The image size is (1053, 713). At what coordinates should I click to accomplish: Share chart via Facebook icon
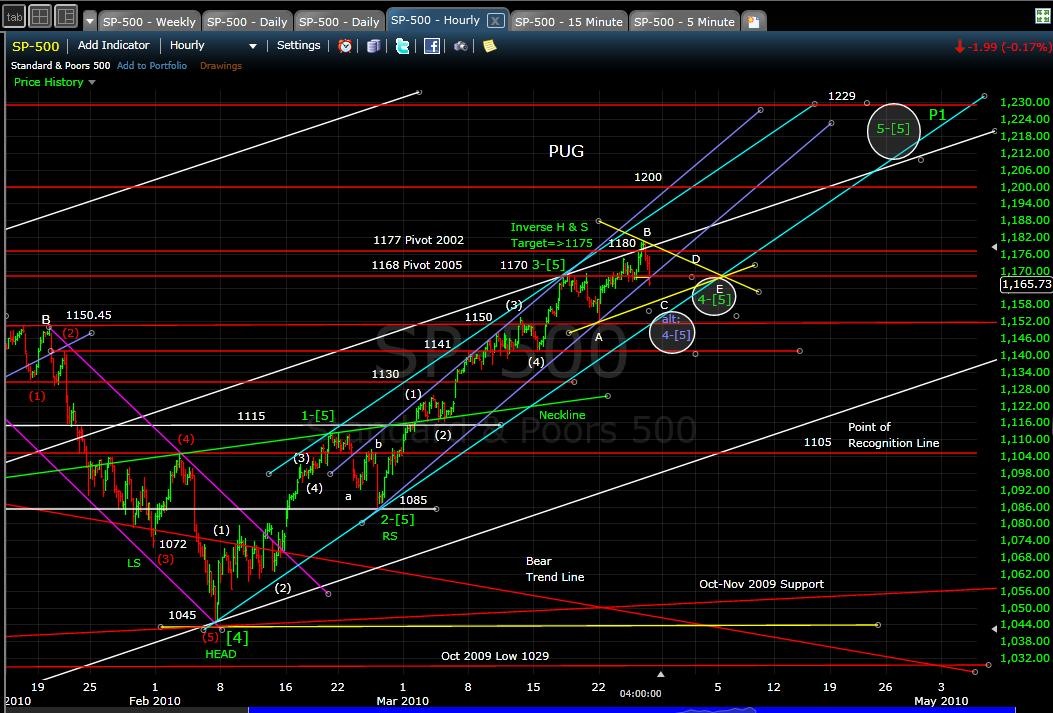coord(432,46)
